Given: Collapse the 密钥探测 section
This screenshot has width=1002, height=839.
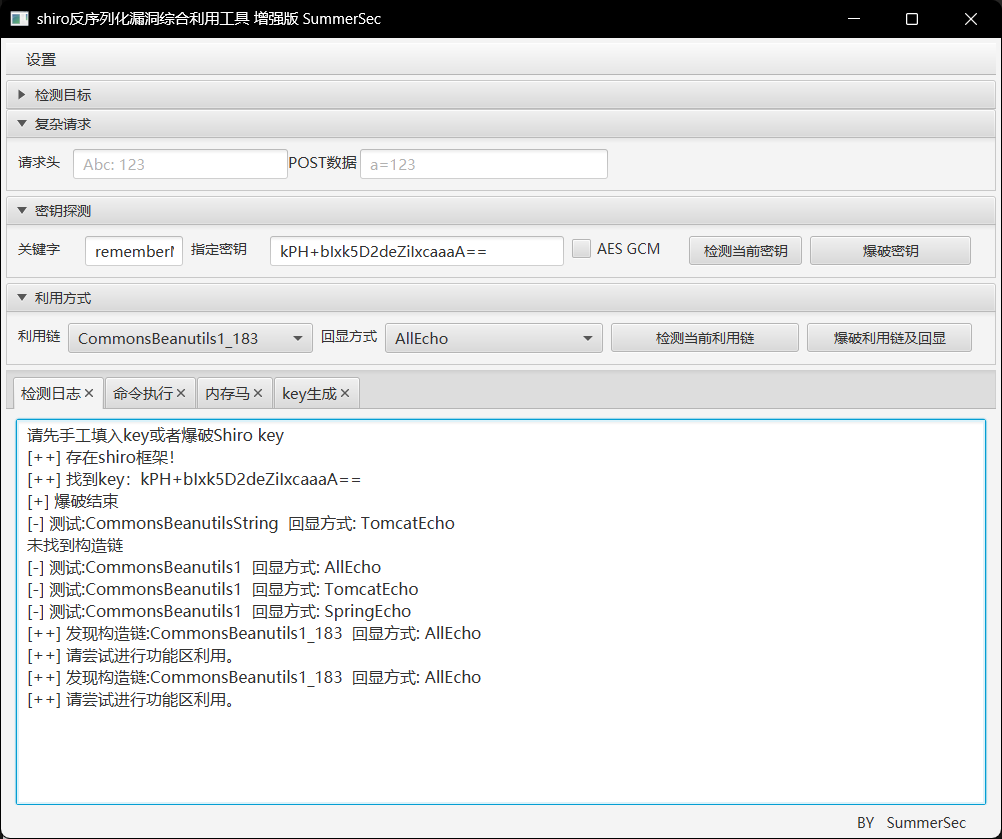Looking at the screenshot, I should [501, 211].
